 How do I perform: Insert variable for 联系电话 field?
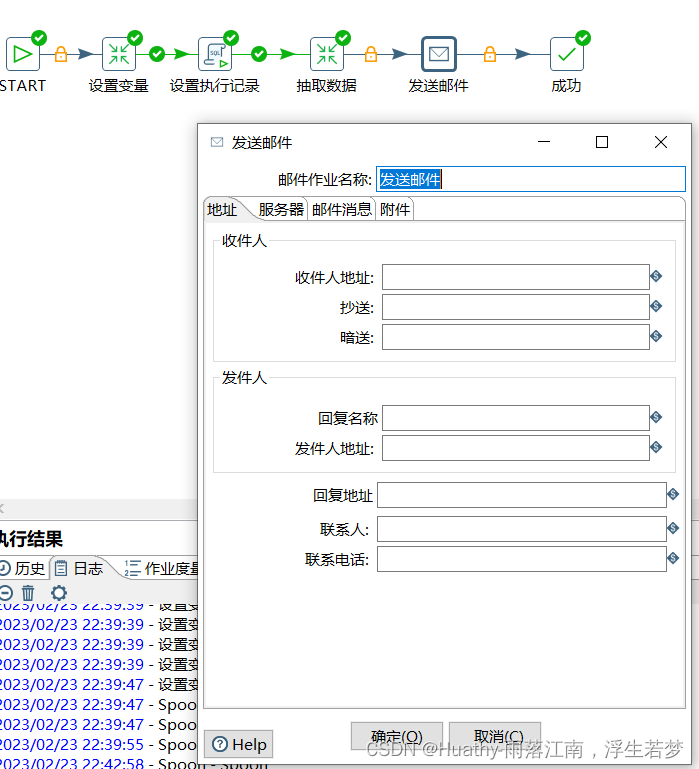(x=673, y=558)
